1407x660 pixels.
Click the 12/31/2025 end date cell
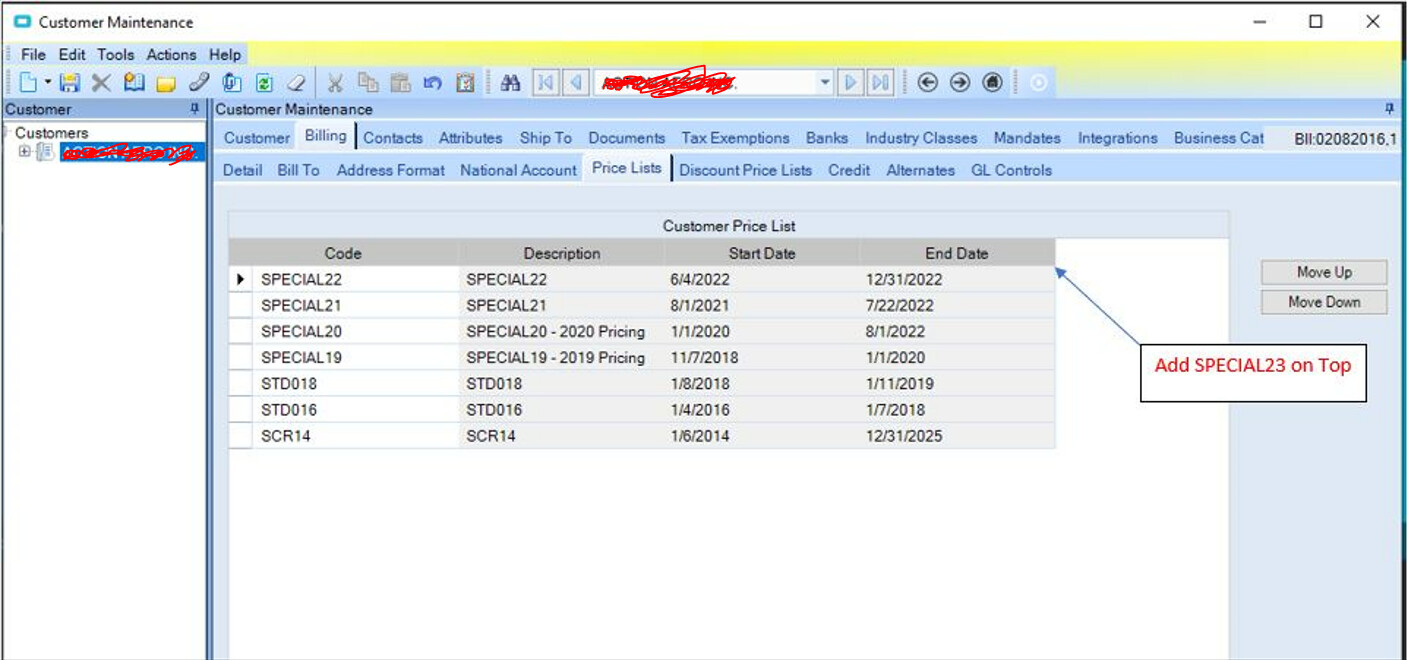pyautogui.click(x=957, y=436)
